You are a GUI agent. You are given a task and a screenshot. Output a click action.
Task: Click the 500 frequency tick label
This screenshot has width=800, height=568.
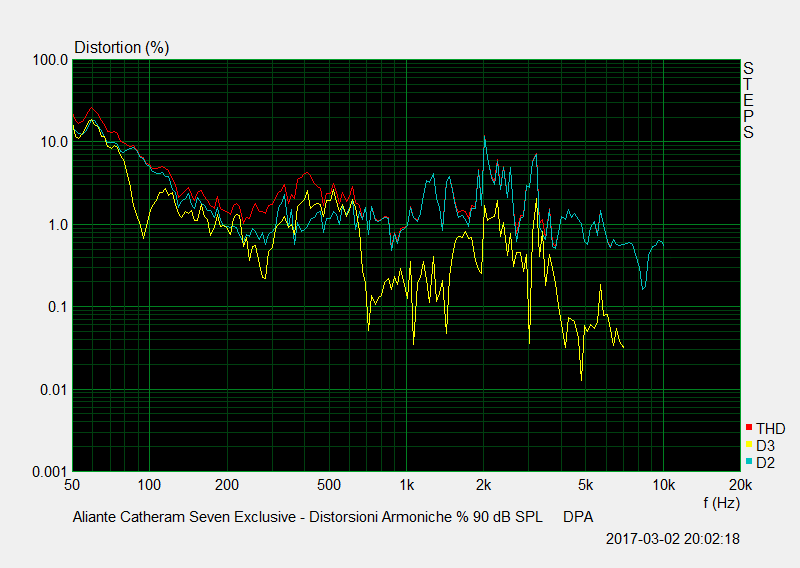329,485
